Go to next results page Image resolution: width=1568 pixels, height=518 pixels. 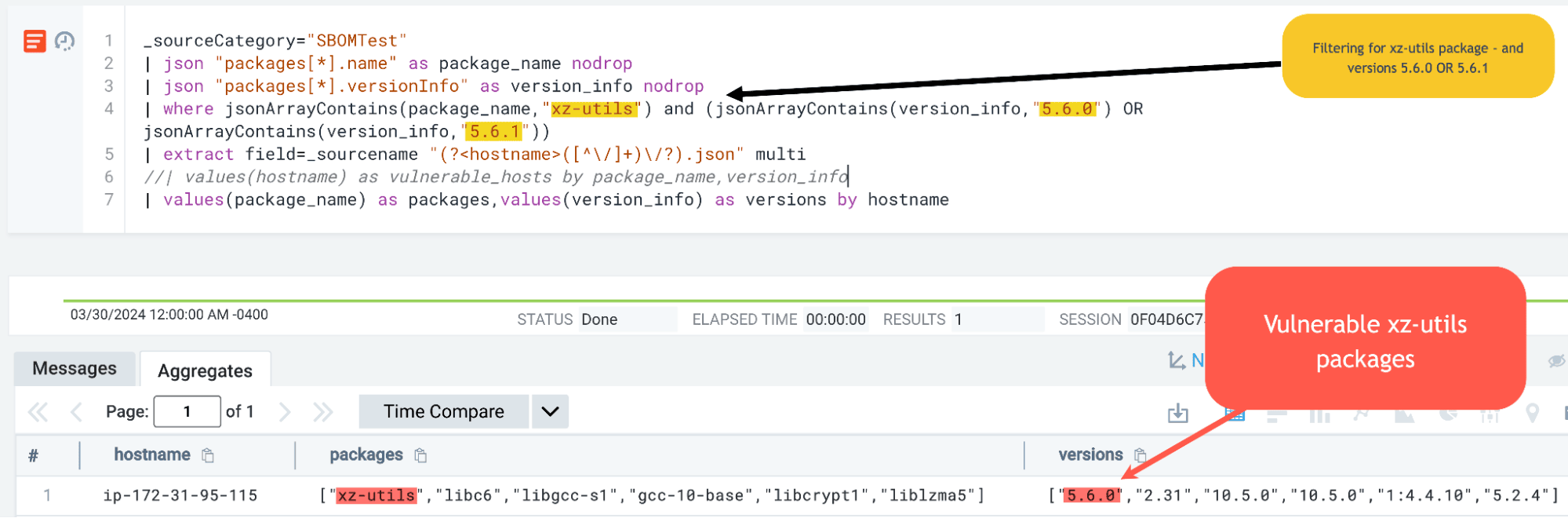285,412
